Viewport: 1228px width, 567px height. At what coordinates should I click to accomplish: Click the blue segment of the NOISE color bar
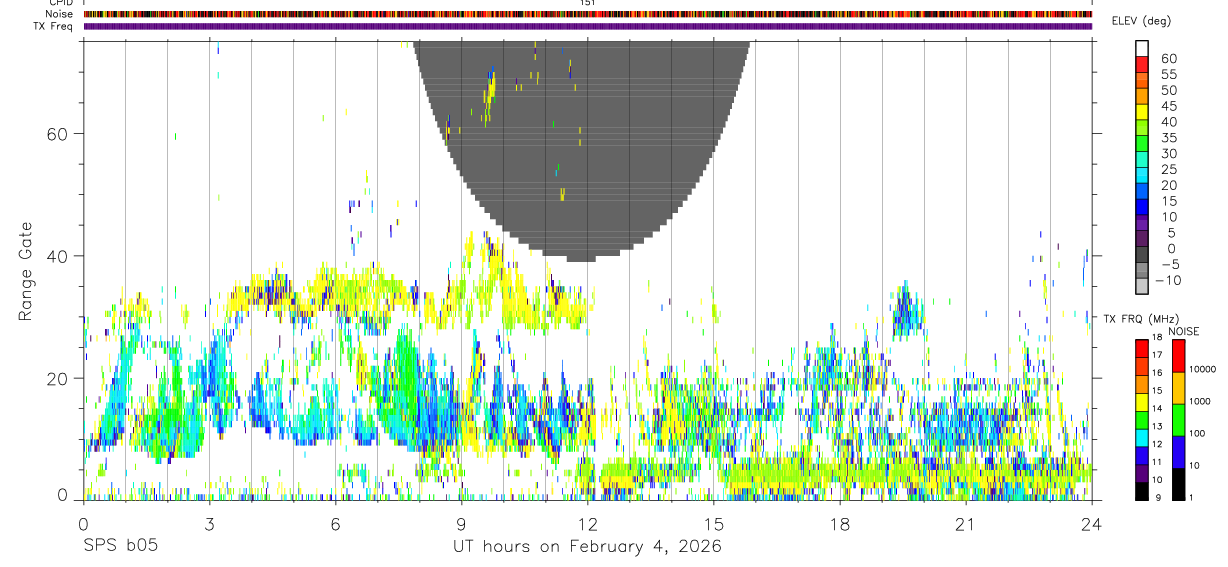tap(1178, 452)
